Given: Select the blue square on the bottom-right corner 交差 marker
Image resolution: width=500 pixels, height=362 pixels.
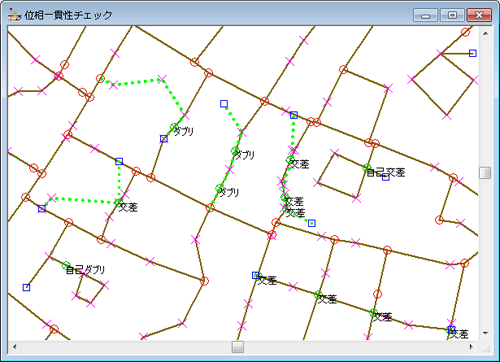Looking at the screenshot, I should (x=451, y=330).
